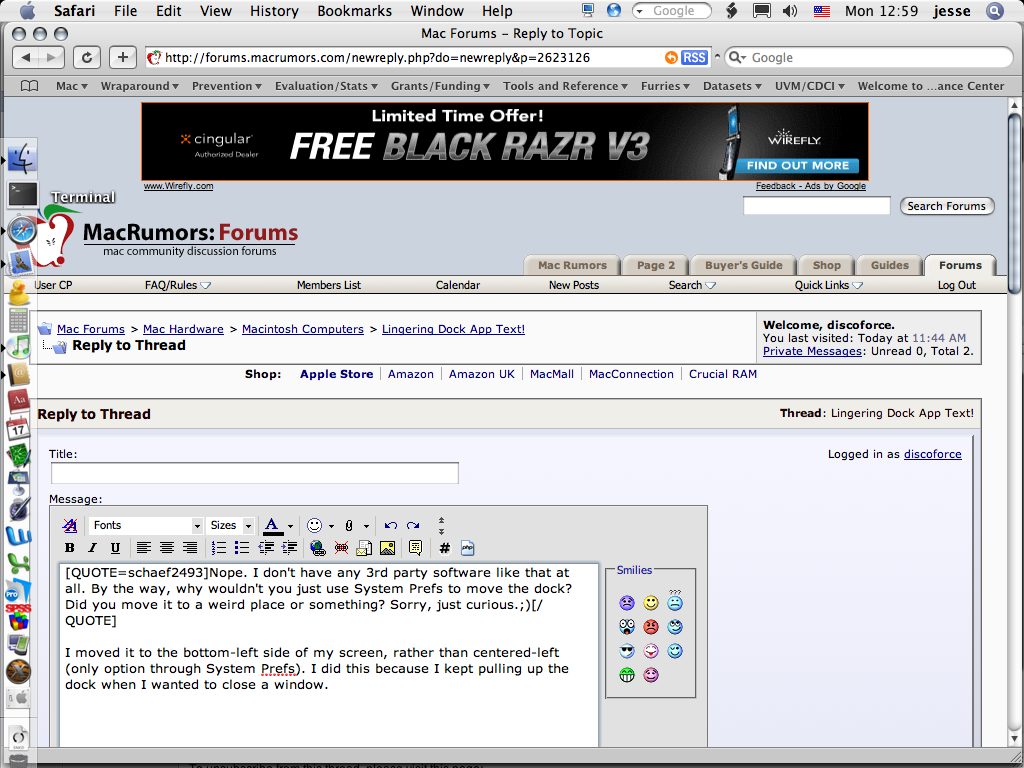Switch to the Mac Rumors tab

572,265
